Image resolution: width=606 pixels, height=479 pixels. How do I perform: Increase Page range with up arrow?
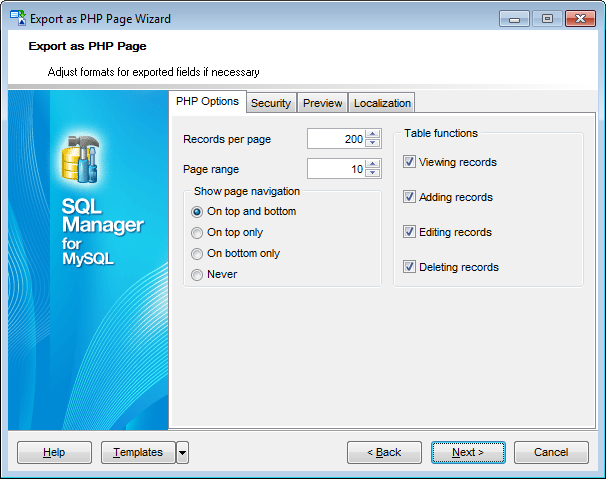(373, 164)
